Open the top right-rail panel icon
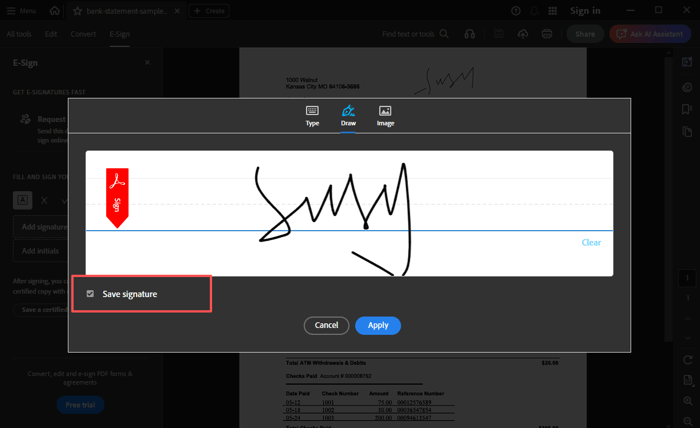 click(688, 62)
